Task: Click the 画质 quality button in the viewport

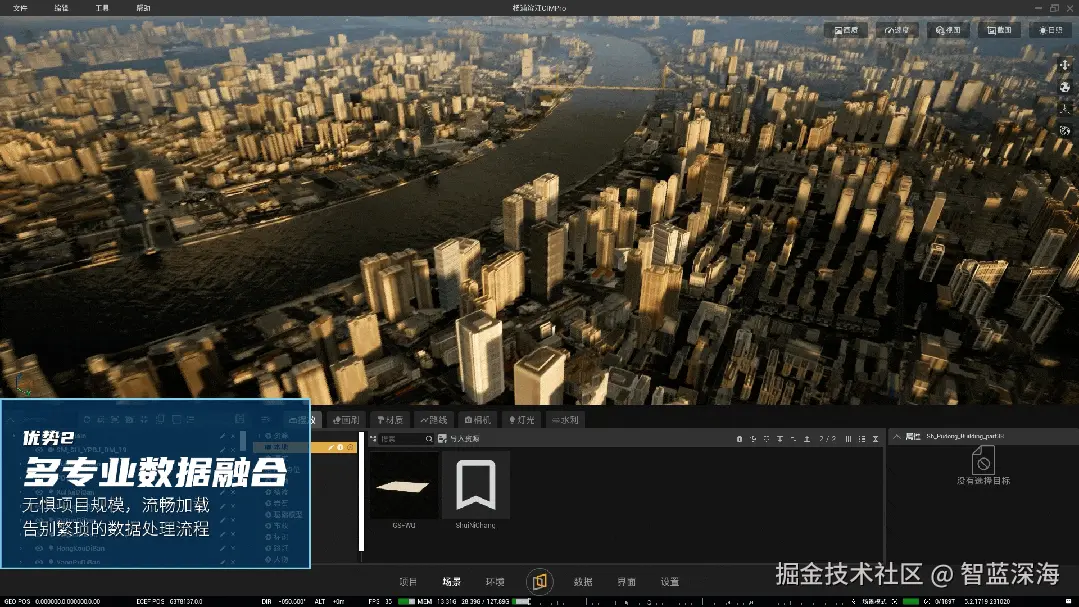Action: coord(846,30)
